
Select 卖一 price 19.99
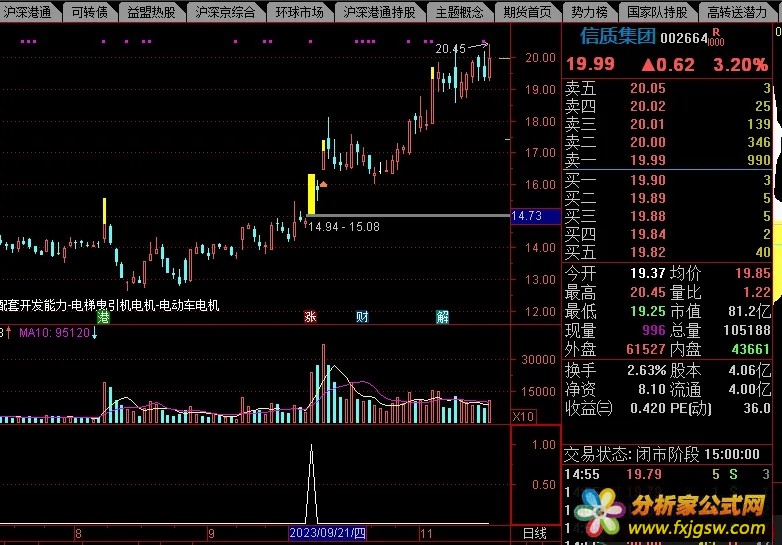point(647,160)
